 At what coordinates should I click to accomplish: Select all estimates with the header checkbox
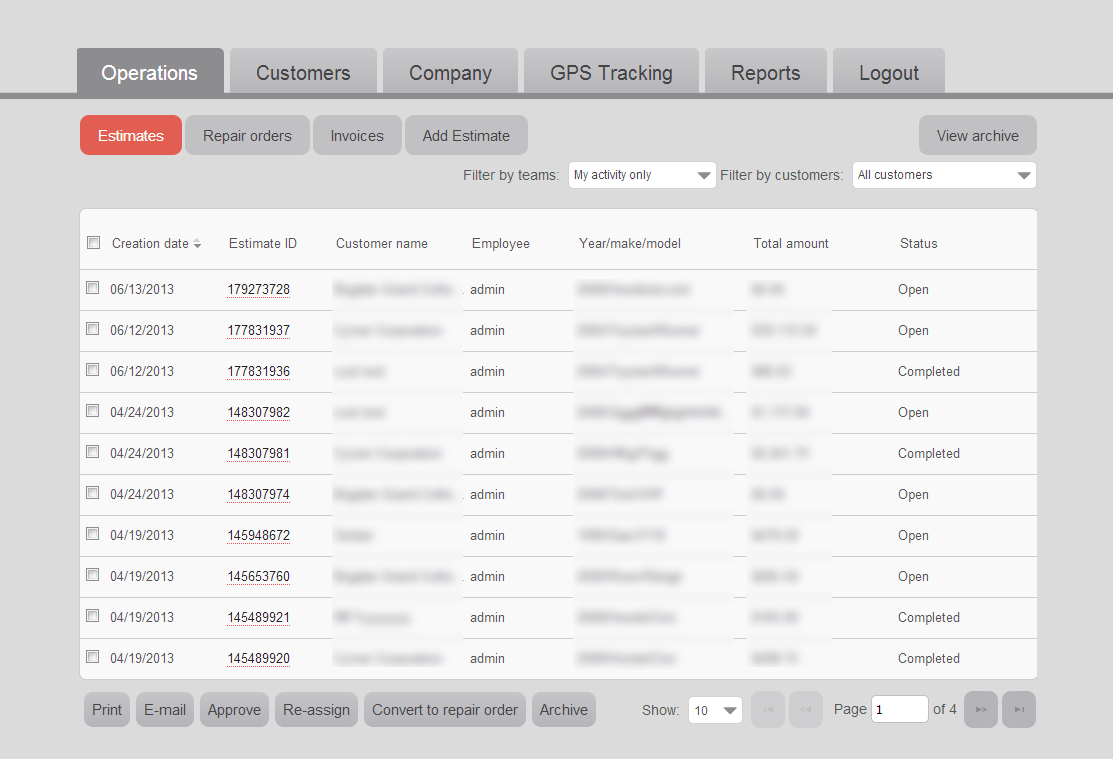[93, 241]
